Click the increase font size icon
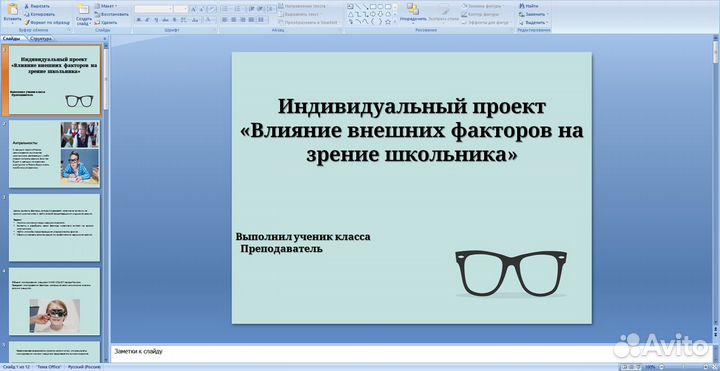The width and height of the screenshot is (720, 371). [193, 9]
